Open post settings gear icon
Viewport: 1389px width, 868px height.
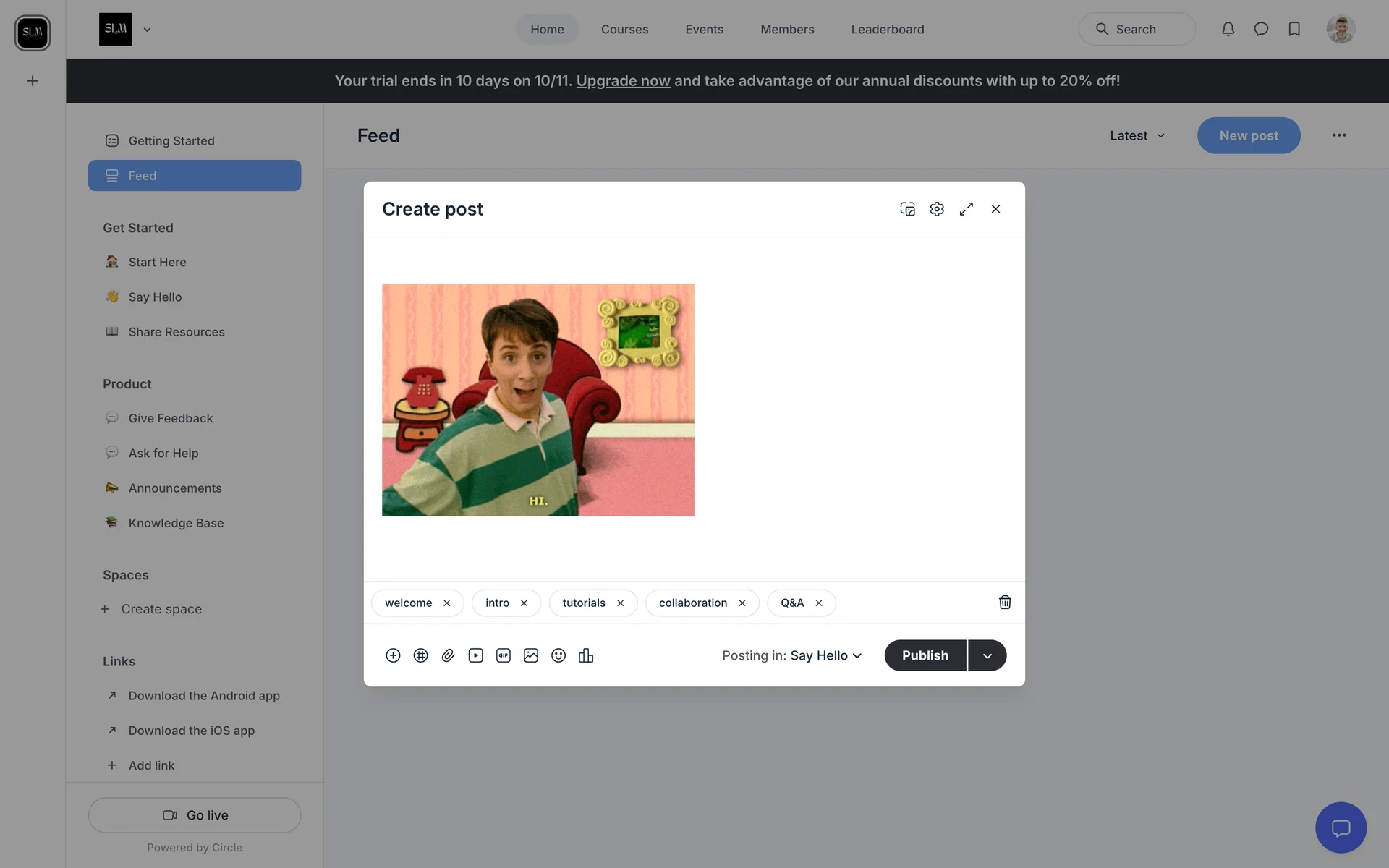point(937,209)
